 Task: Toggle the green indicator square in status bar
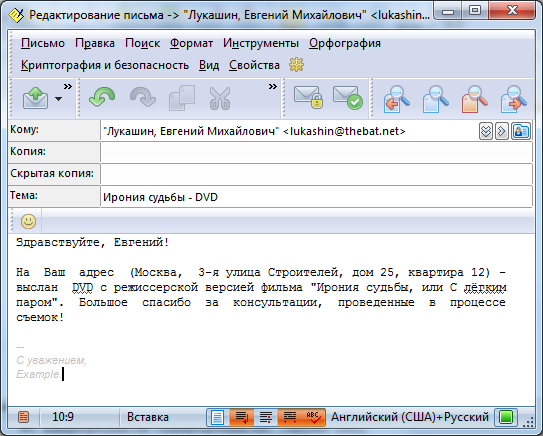(x=506, y=417)
